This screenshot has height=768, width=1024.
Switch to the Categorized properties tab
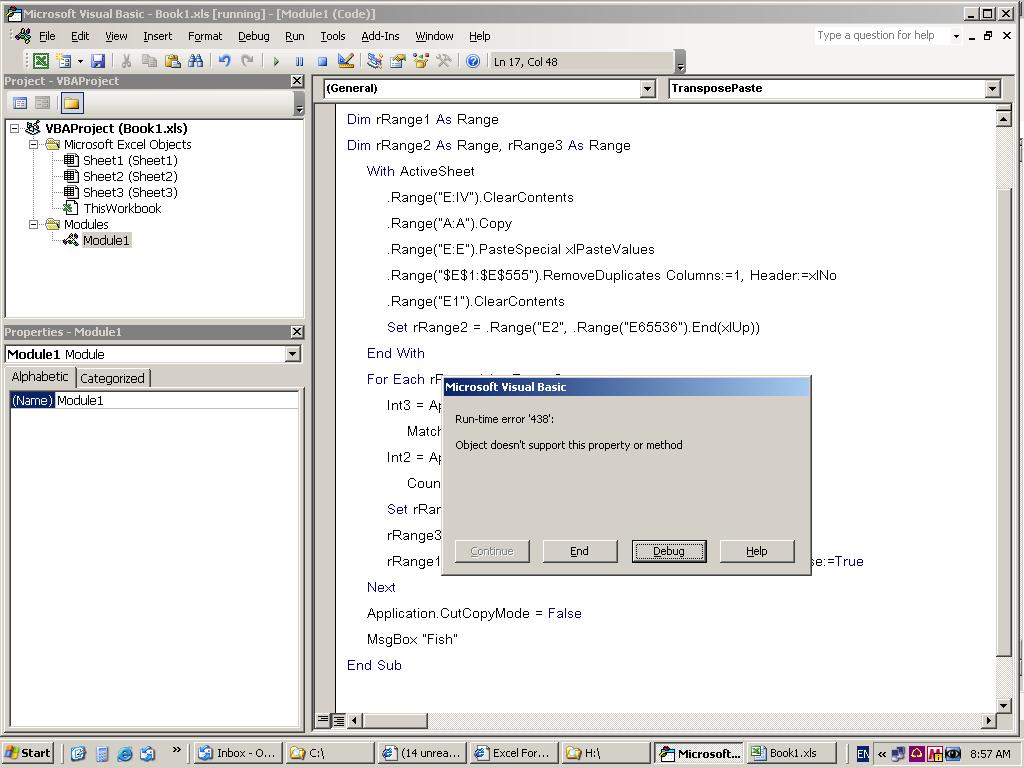pos(112,378)
